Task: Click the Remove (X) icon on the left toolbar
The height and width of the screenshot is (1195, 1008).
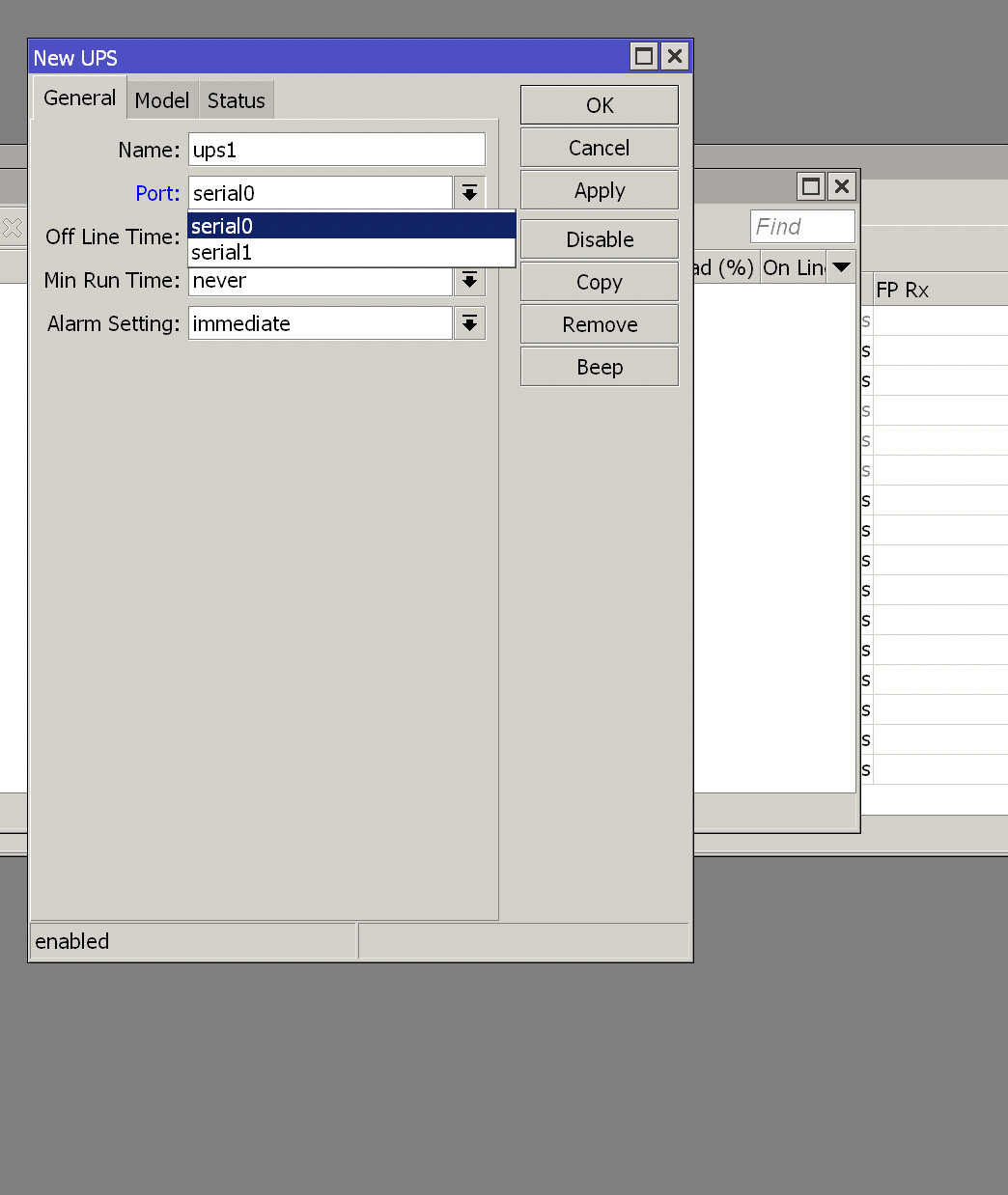Action: tap(13, 228)
